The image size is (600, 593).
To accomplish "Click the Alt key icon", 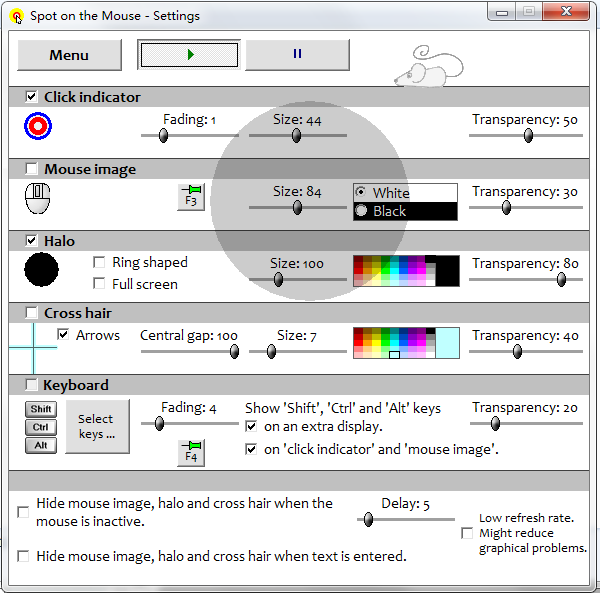I will 41,445.
